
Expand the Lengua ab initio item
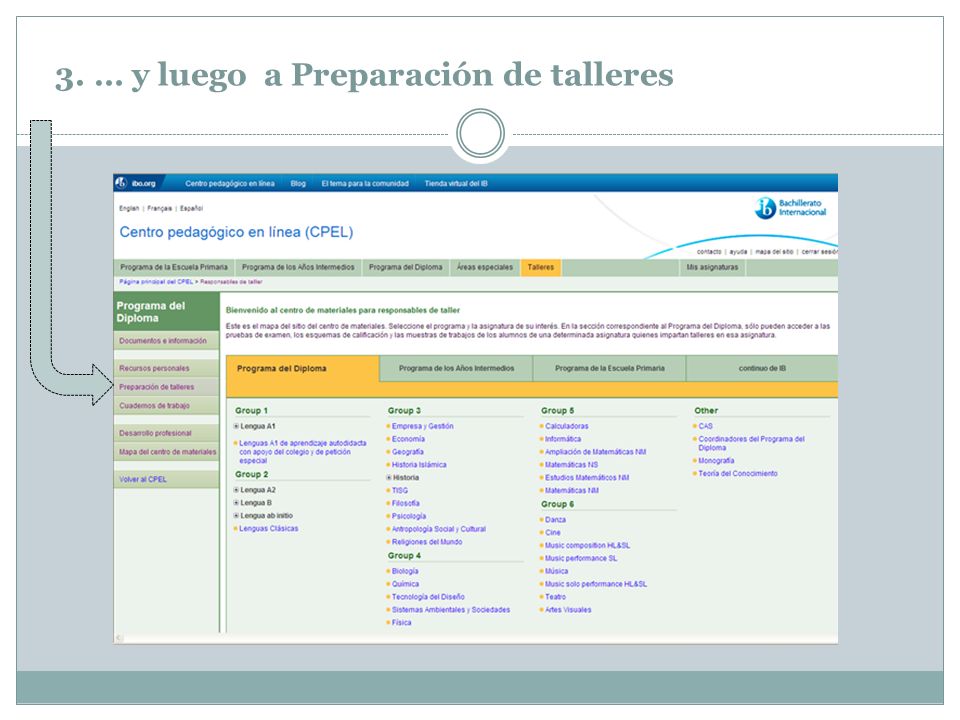point(236,516)
